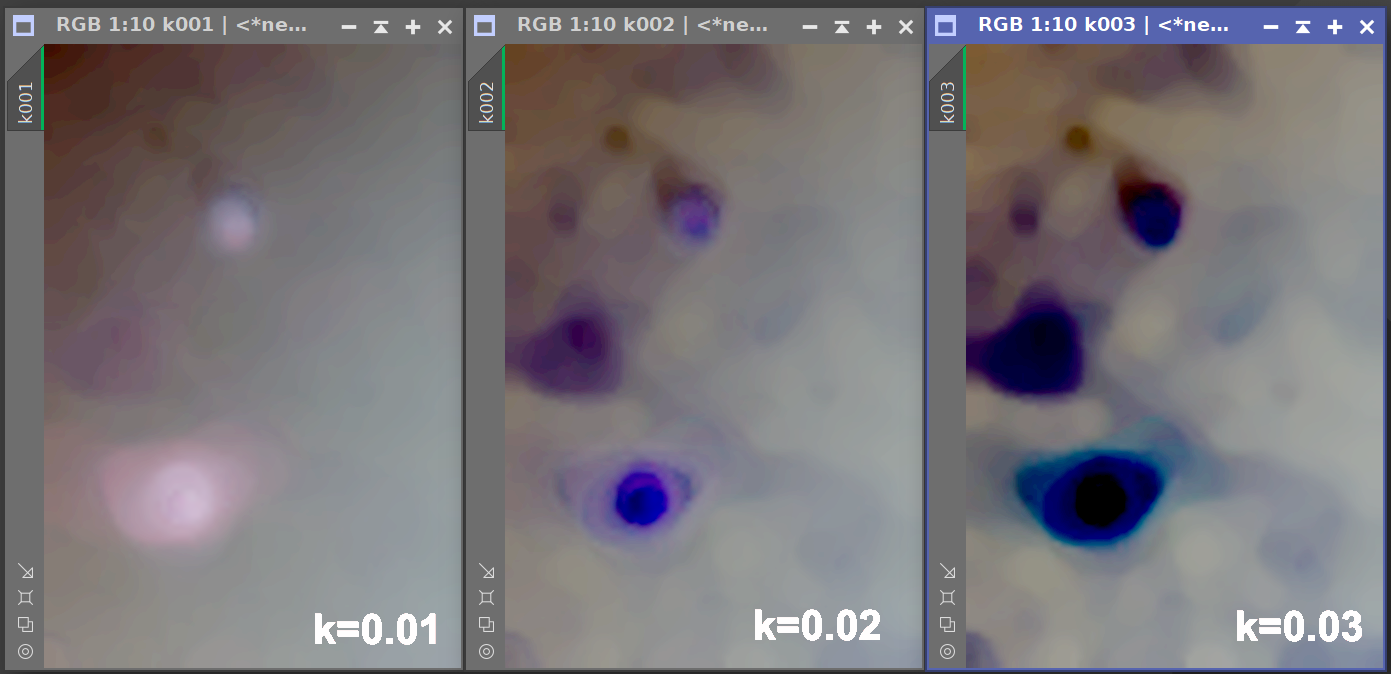Click the diagonal arrow icon in the k003 window
Viewport: 1391px width, 674px height.
pyautogui.click(x=947, y=571)
